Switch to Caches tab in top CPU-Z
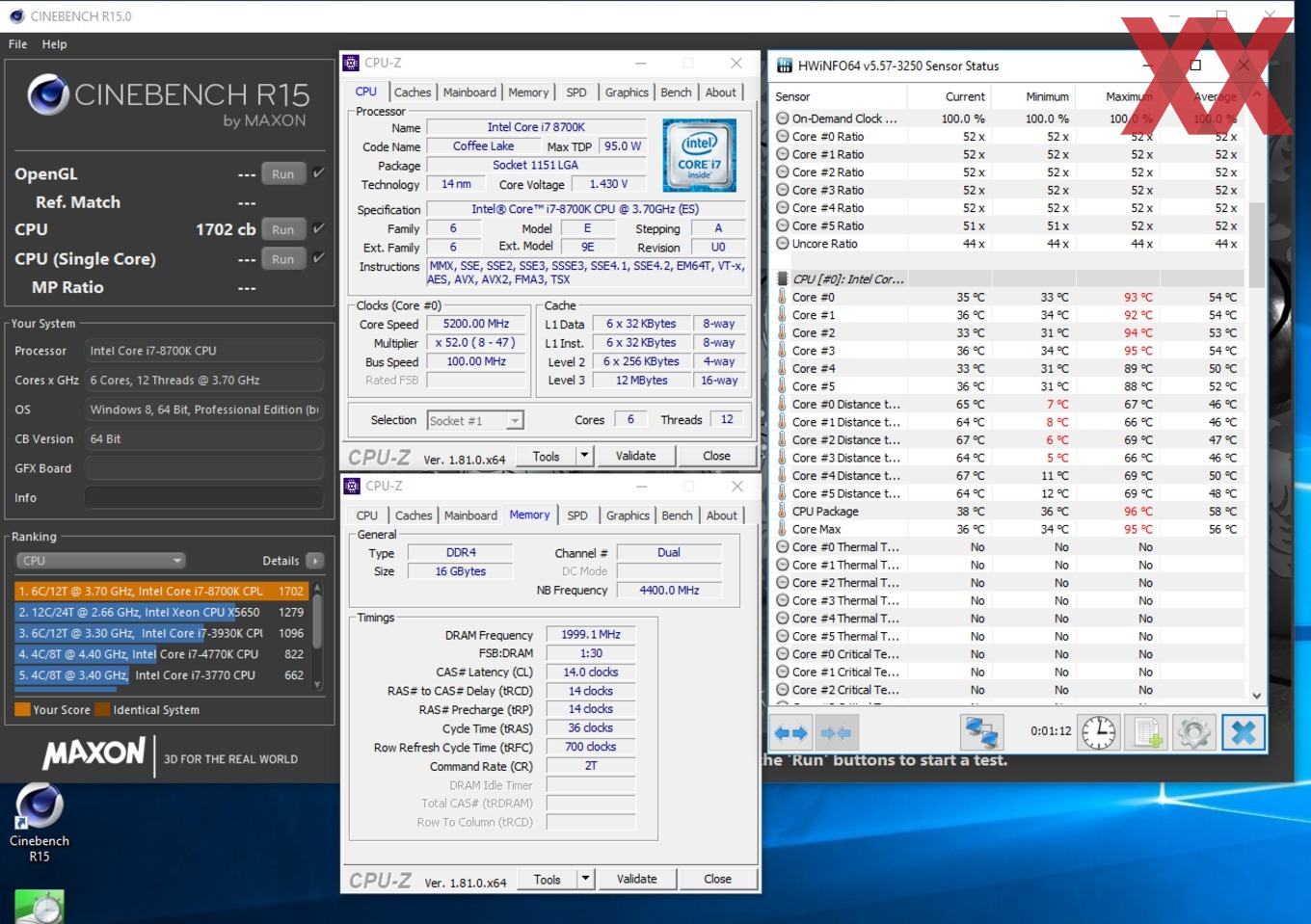This screenshot has width=1311, height=924. [x=413, y=92]
